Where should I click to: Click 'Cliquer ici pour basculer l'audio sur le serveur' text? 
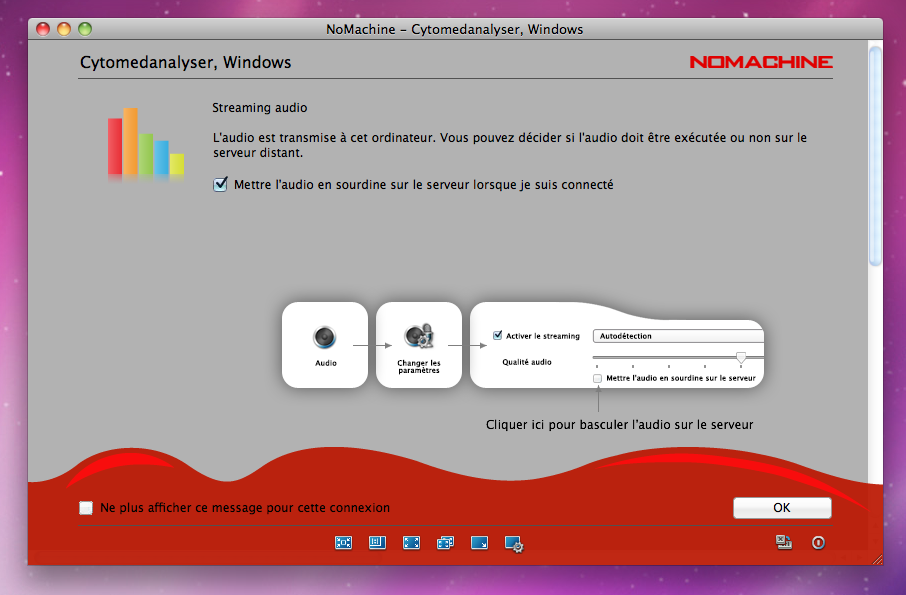[x=619, y=425]
